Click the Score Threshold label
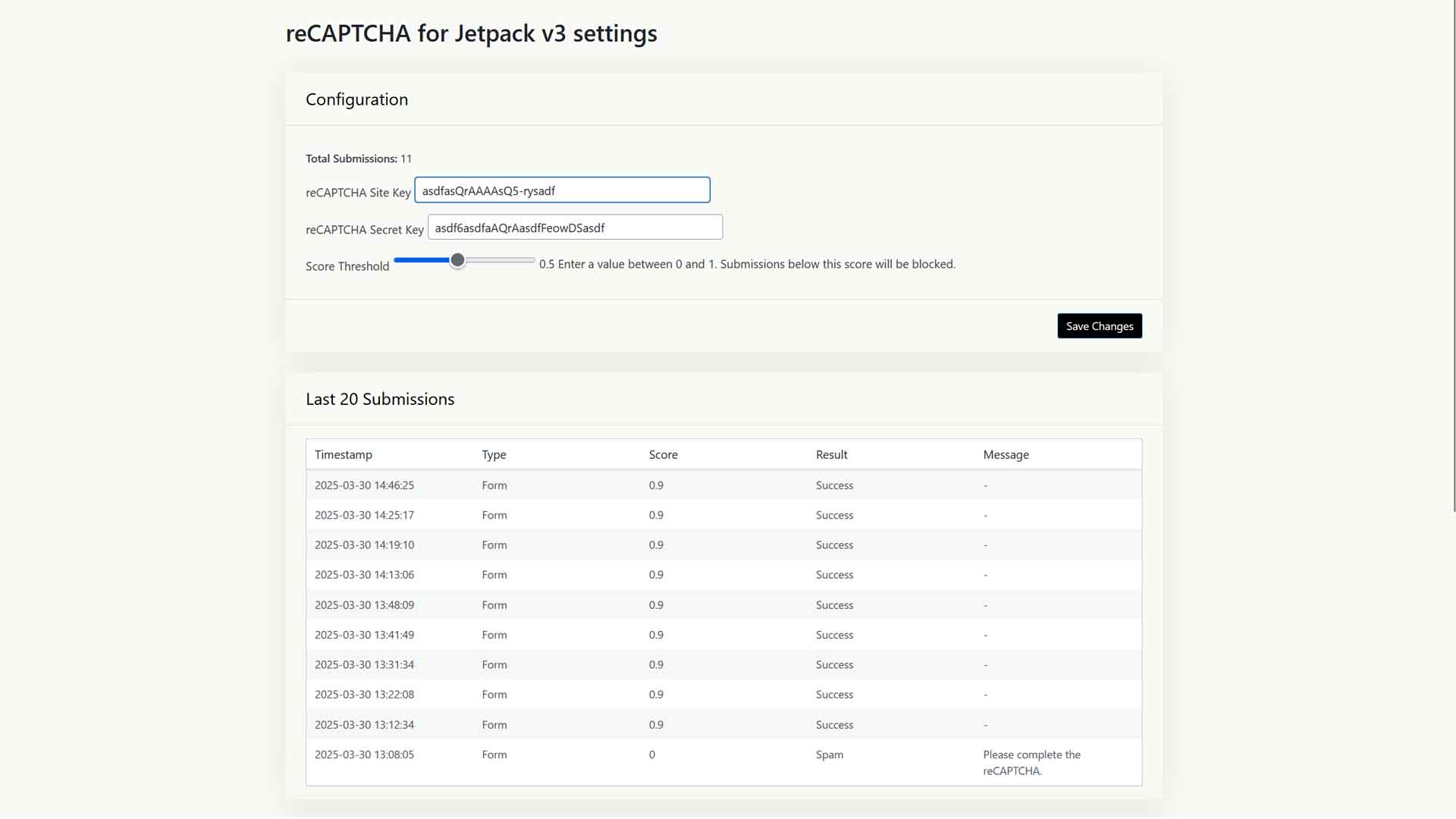The height and width of the screenshot is (819, 1456). point(347,266)
